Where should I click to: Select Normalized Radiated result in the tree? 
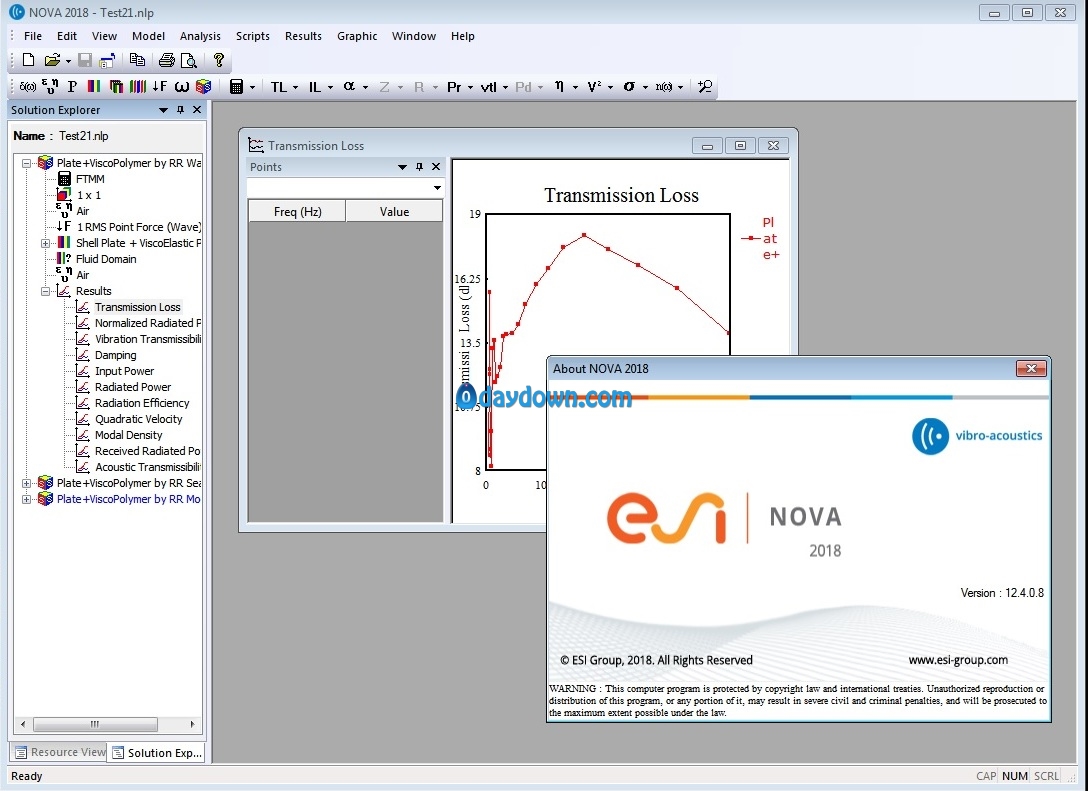point(148,323)
